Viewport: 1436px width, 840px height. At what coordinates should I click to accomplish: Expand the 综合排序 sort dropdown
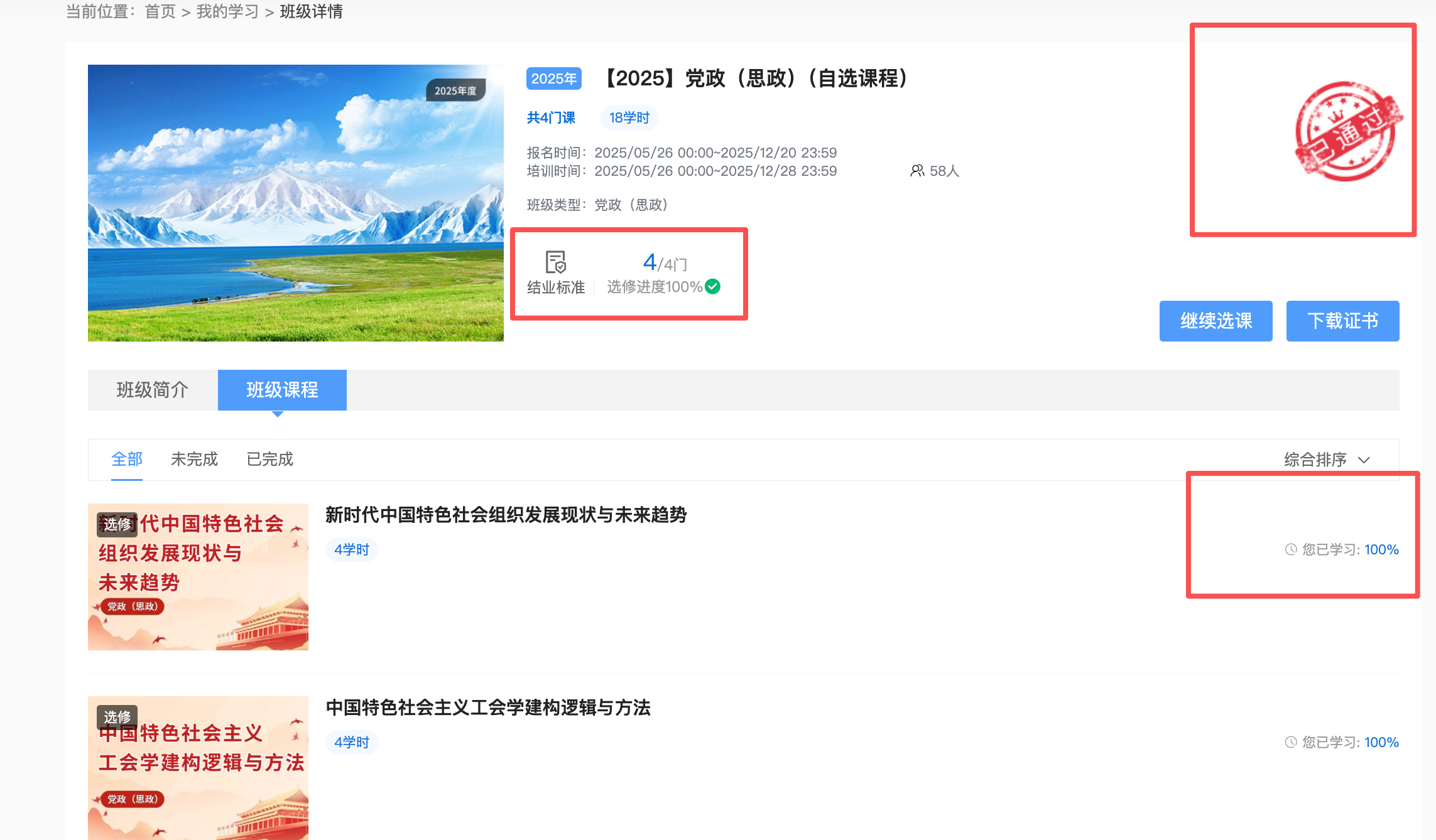(x=1315, y=460)
